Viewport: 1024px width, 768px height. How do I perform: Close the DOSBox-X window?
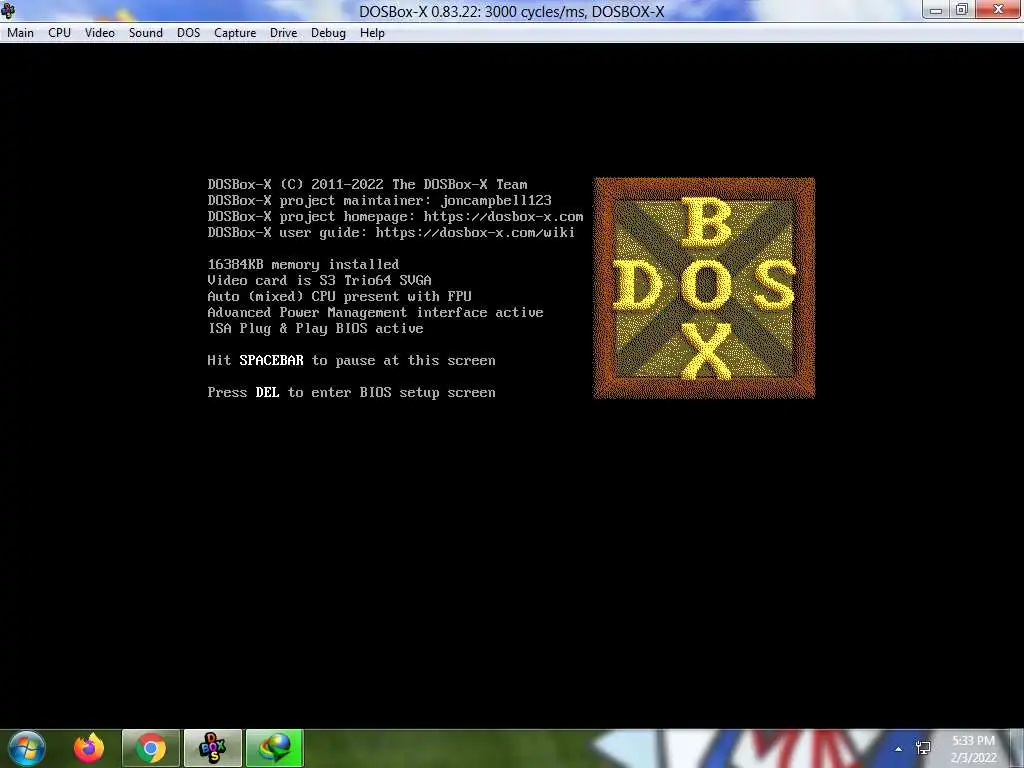pyautogui.click(x=999, y=9)
